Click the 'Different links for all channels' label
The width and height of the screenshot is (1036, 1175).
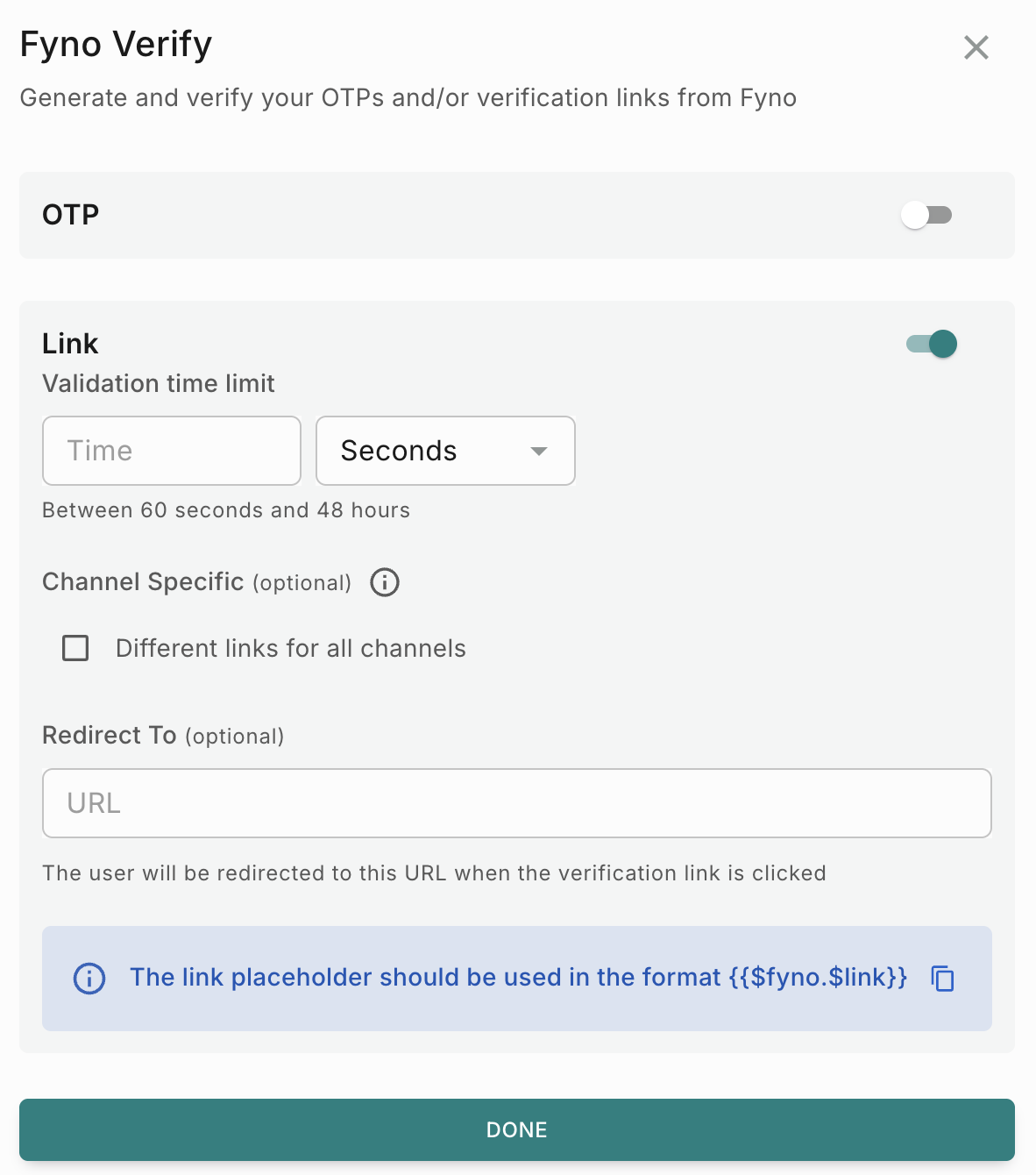[291, 648]
